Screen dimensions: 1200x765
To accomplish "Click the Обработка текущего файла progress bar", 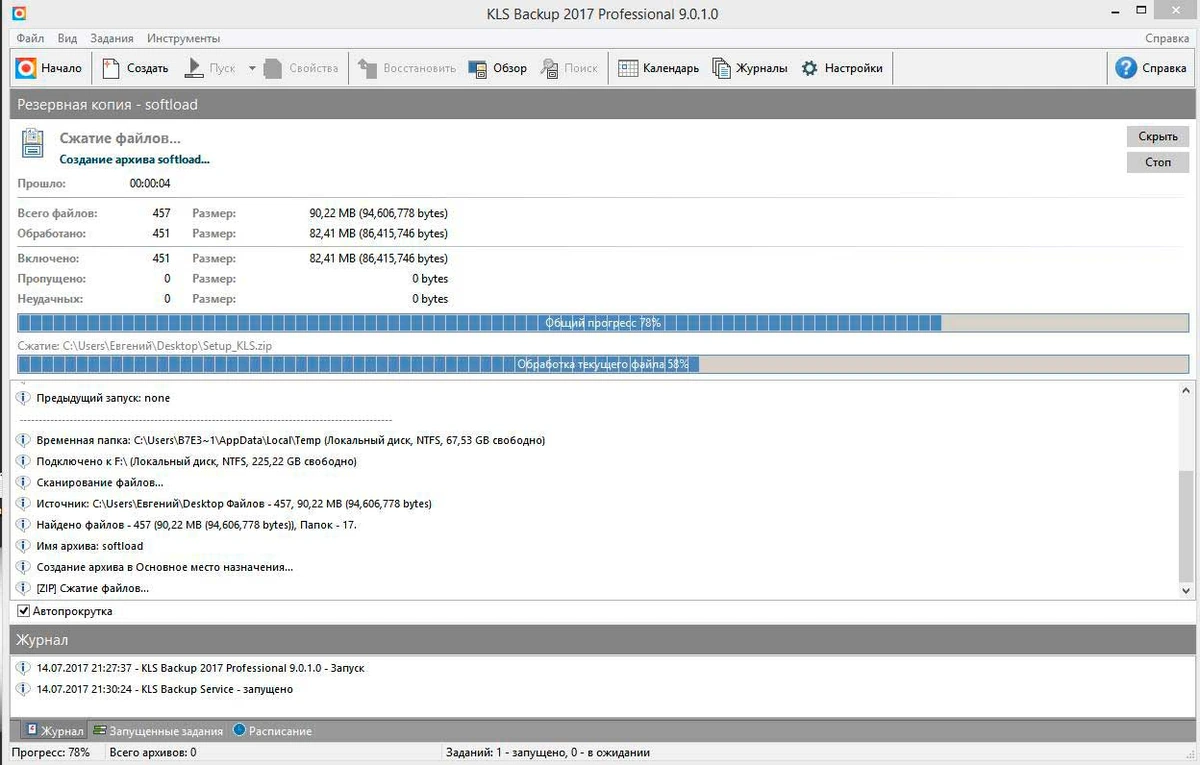I will click(603, 364).
